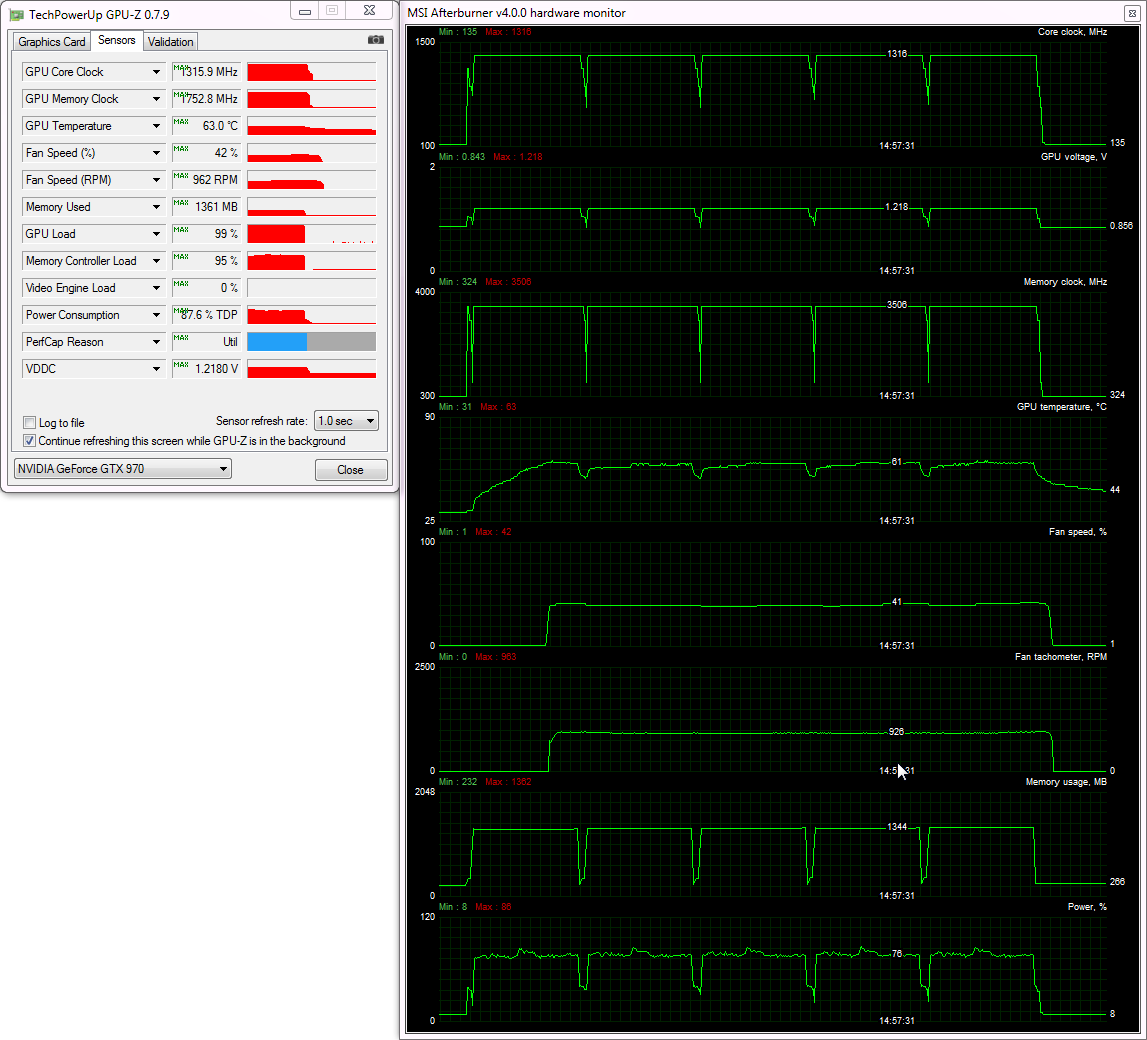Expand the Video Engine Load dropdown
Viewport: 1147px width, 1040px height.
pyautogui.click(x=156, y=288)
